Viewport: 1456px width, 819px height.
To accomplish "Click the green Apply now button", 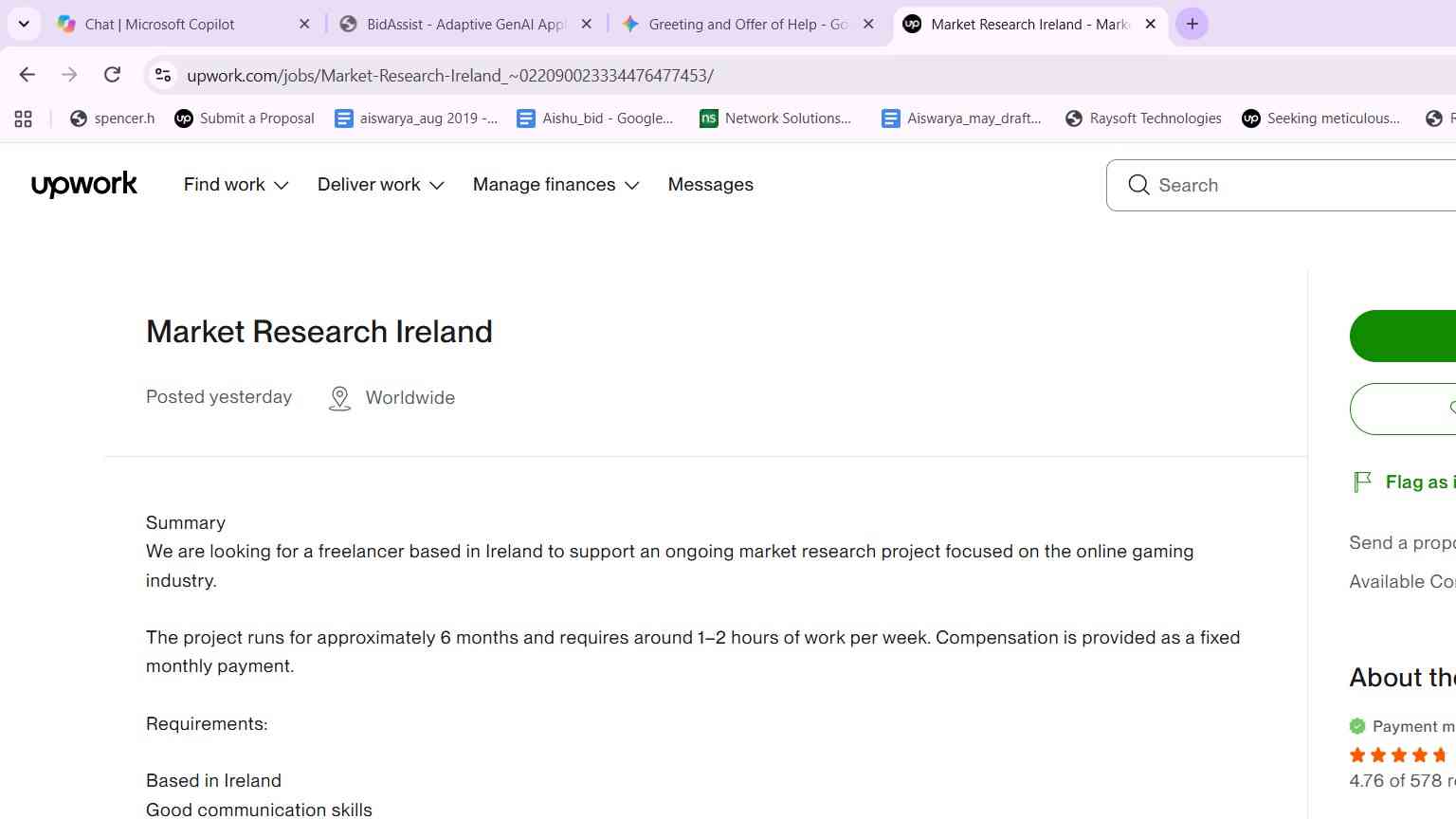I will click(1403, 336).
